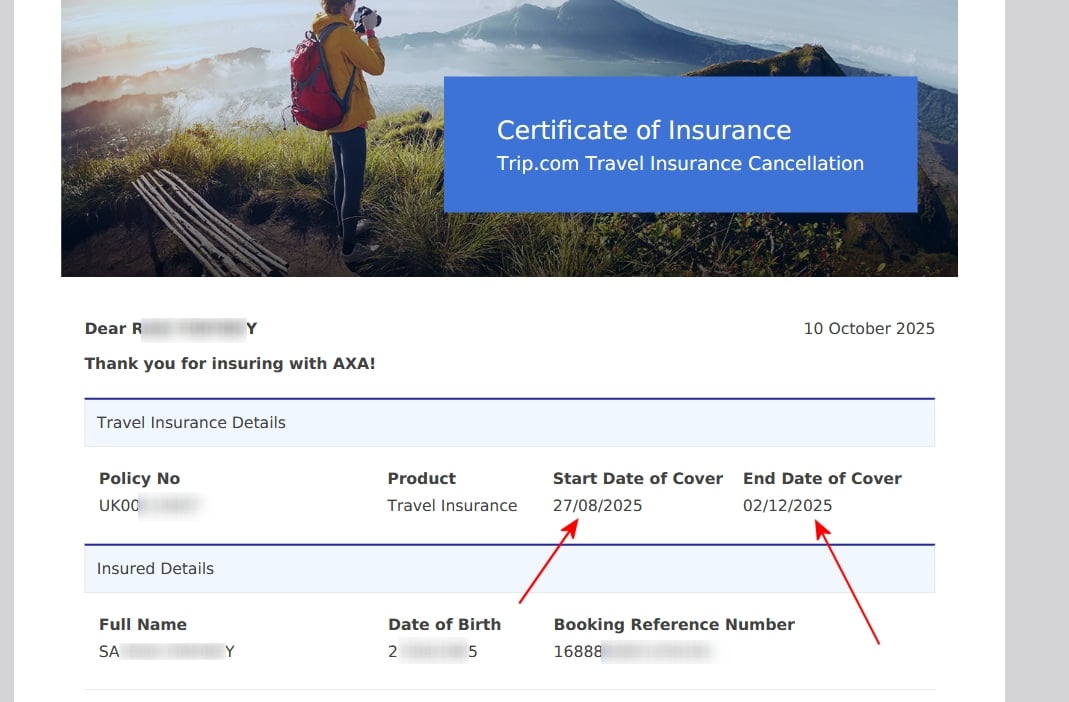Select the "Travel Insurance" product value
Screen dimensions: 1069x702
[x=452, y=506]
